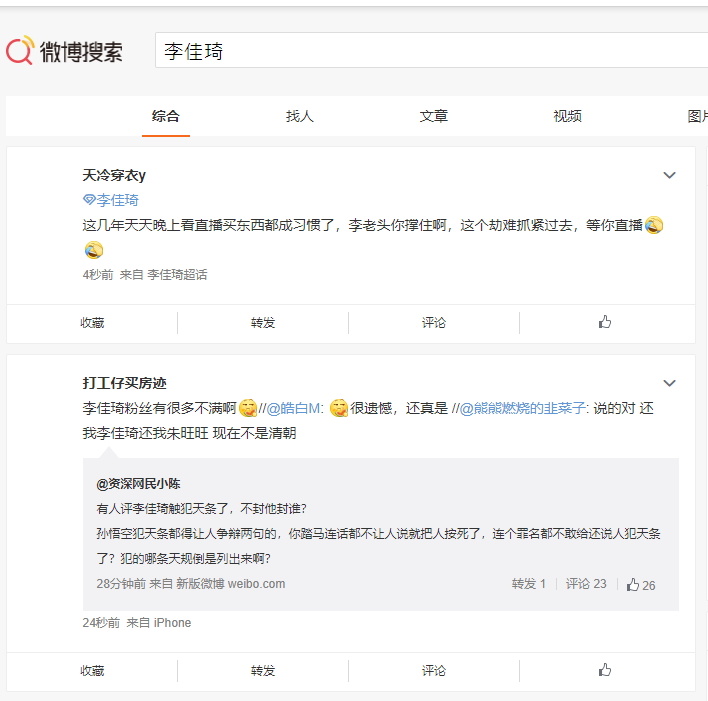Click 24秒前 timestamp of second post

[x=101, y=623]
